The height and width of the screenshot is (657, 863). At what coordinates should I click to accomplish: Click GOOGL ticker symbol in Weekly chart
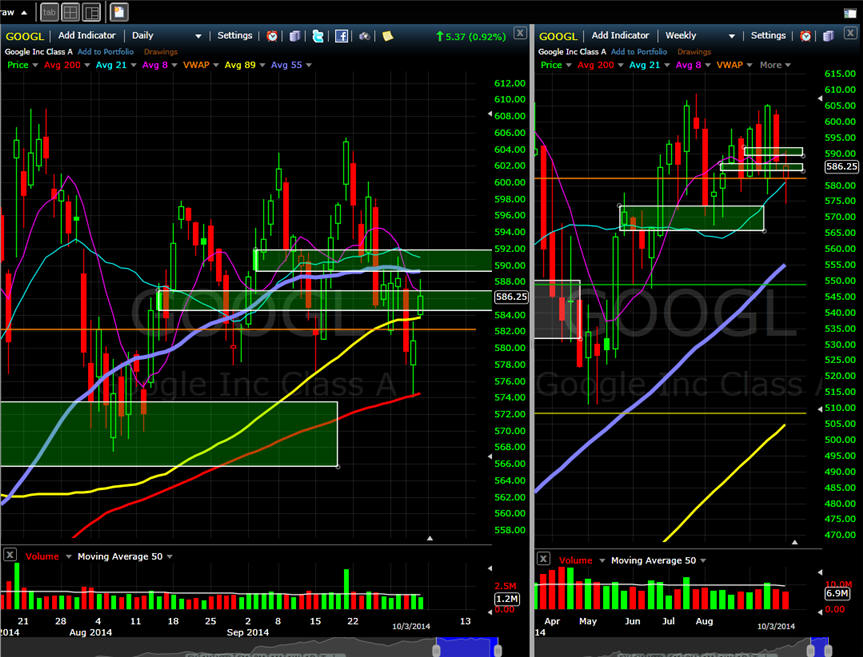pyautogui.click(x=558, y=36)
